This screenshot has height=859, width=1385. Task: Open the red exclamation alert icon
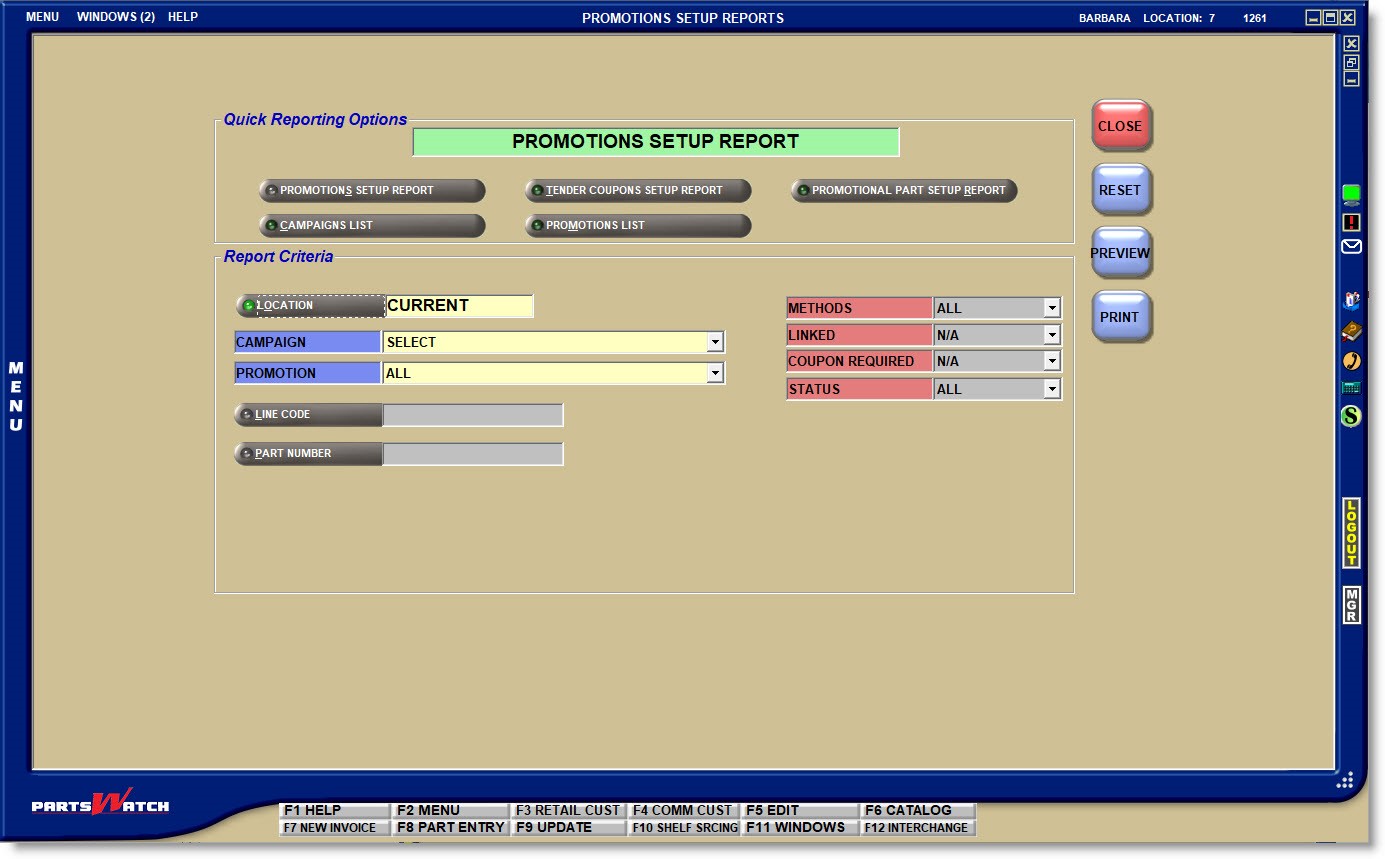pos(1351,222)
